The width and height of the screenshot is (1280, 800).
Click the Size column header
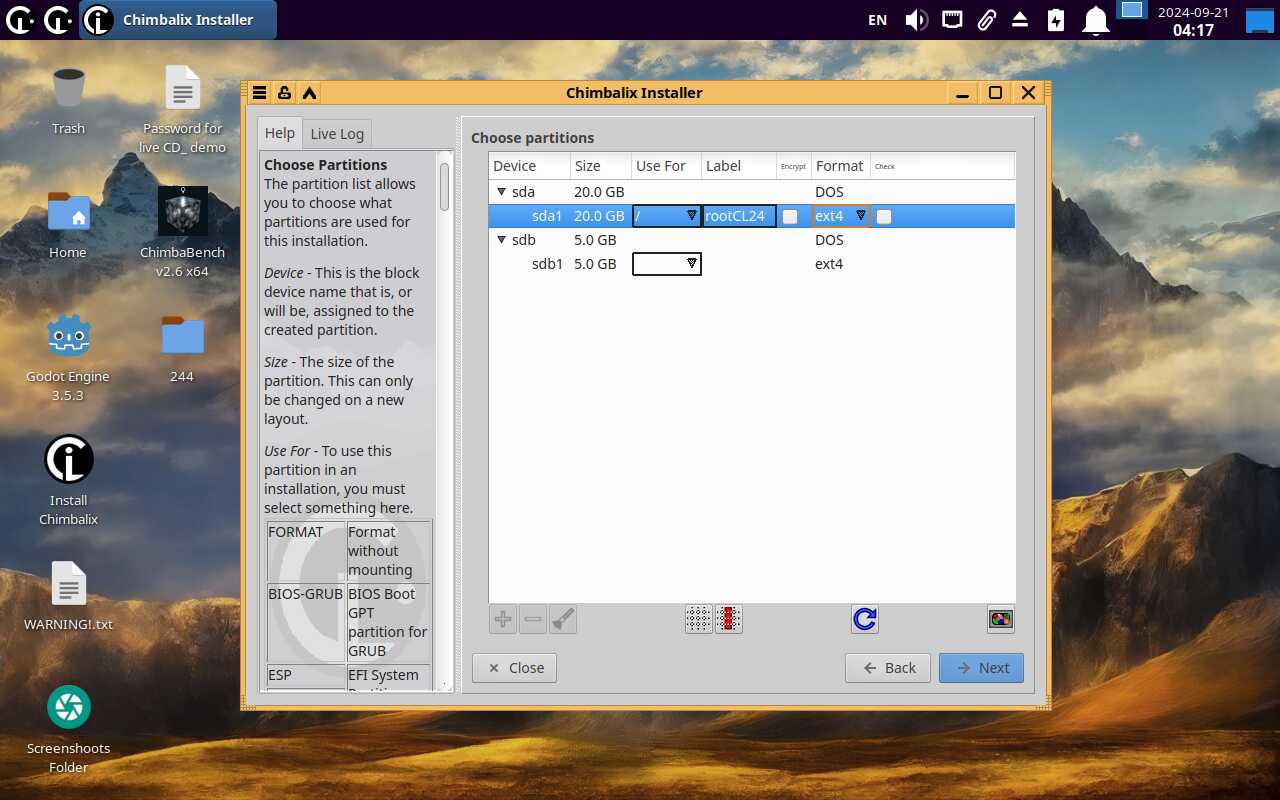click(x=601, y=166)
